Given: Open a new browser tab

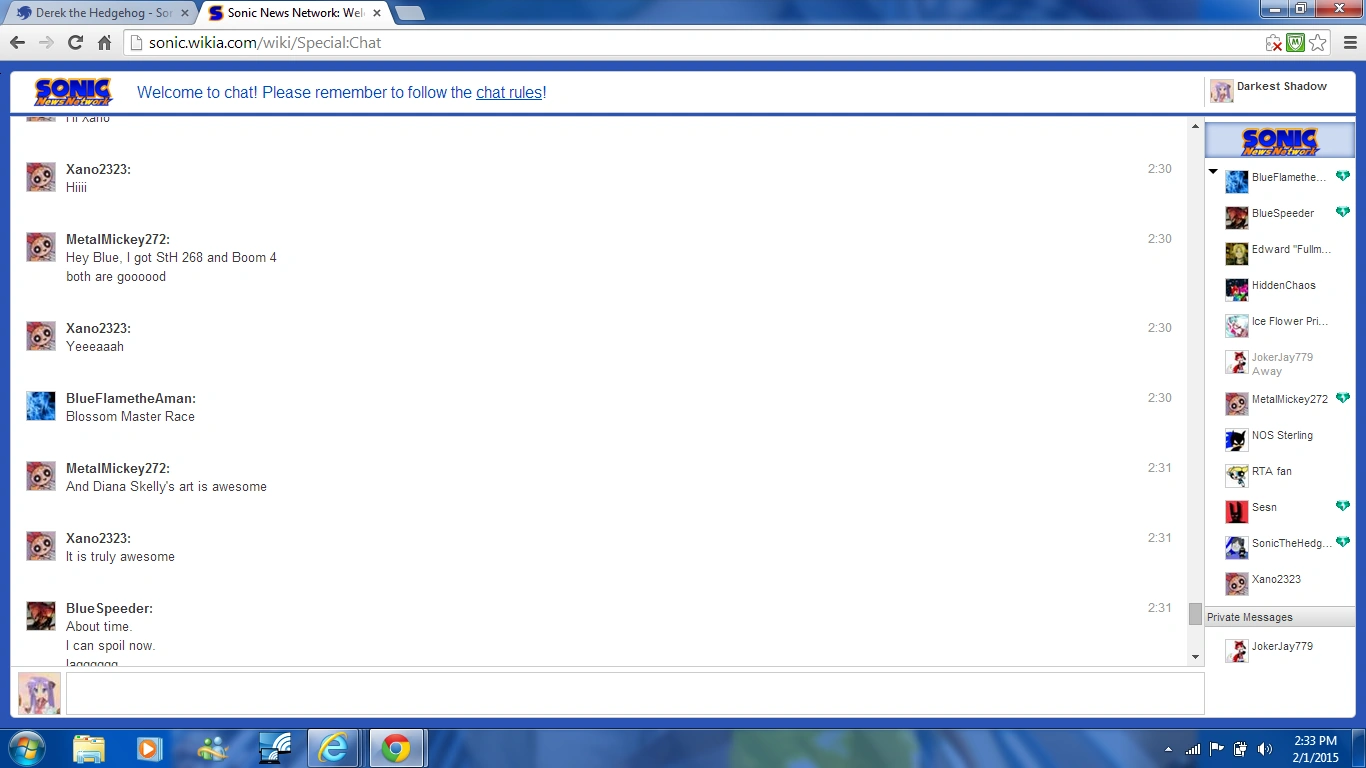Looking at the screenshot, I should point(409,13).
